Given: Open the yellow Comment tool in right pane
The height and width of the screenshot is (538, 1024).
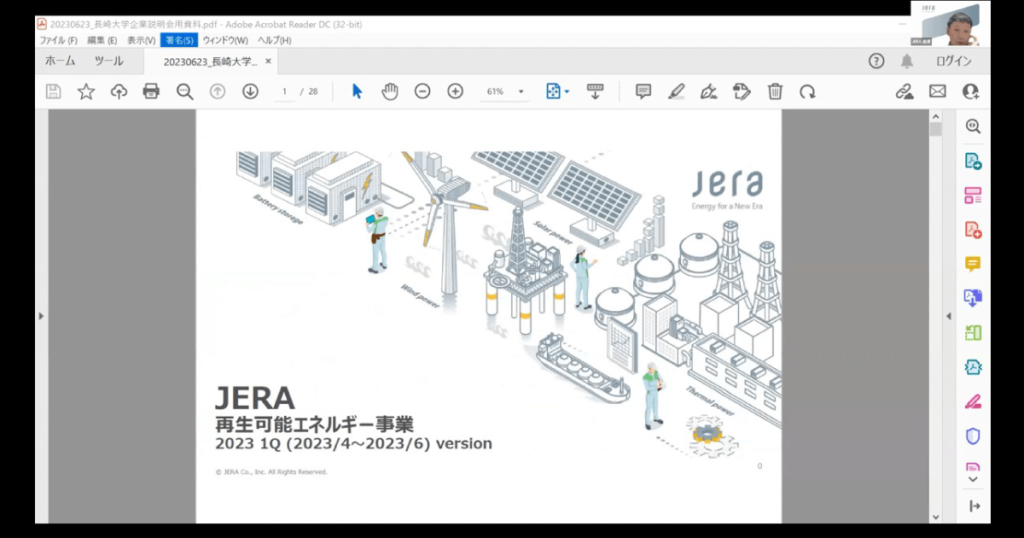Looking at the screenshot, I should tap(973, 264).
